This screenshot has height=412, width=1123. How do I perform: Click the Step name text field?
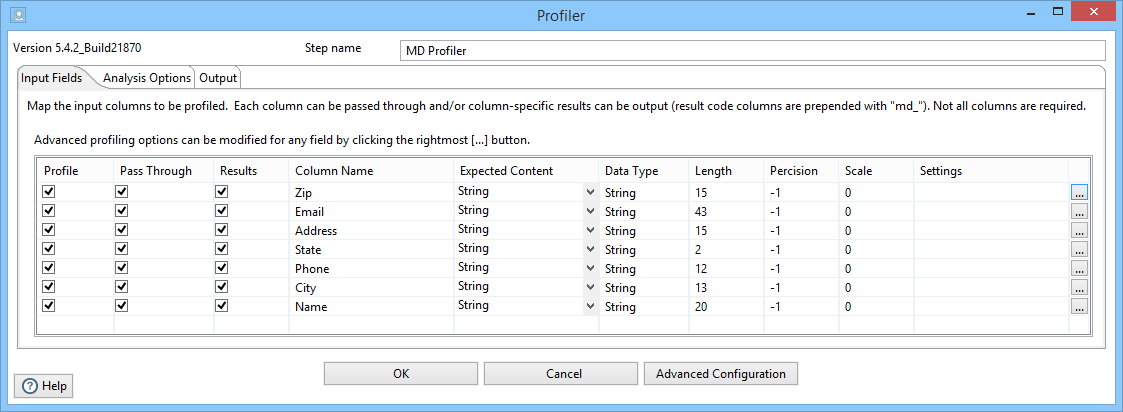click(x=752, y=50)
